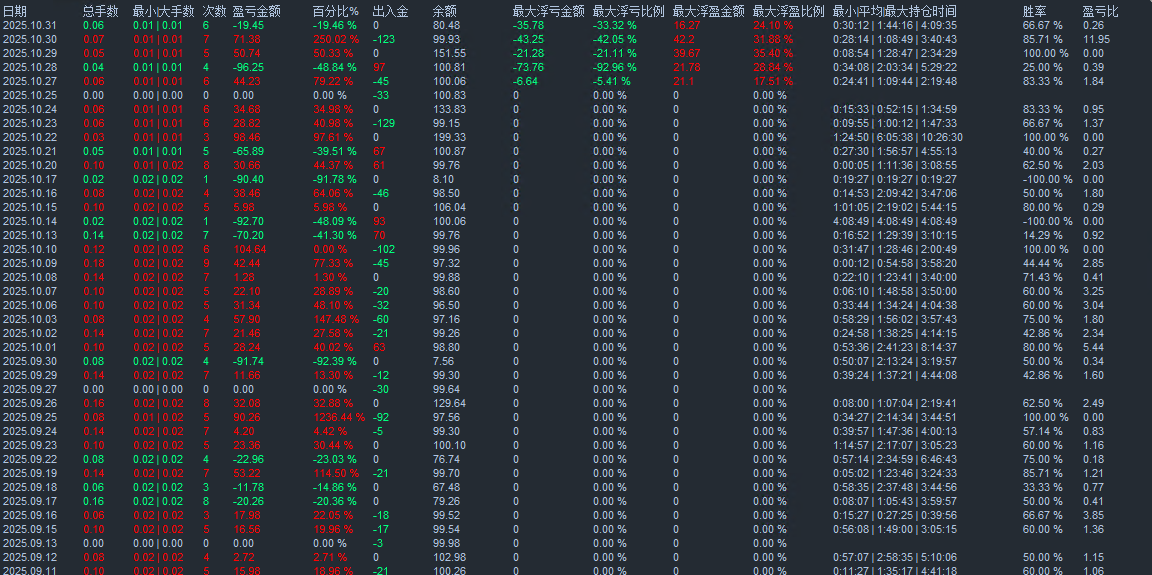
Task: Click the 日期 column header
Action: point(15,11)
